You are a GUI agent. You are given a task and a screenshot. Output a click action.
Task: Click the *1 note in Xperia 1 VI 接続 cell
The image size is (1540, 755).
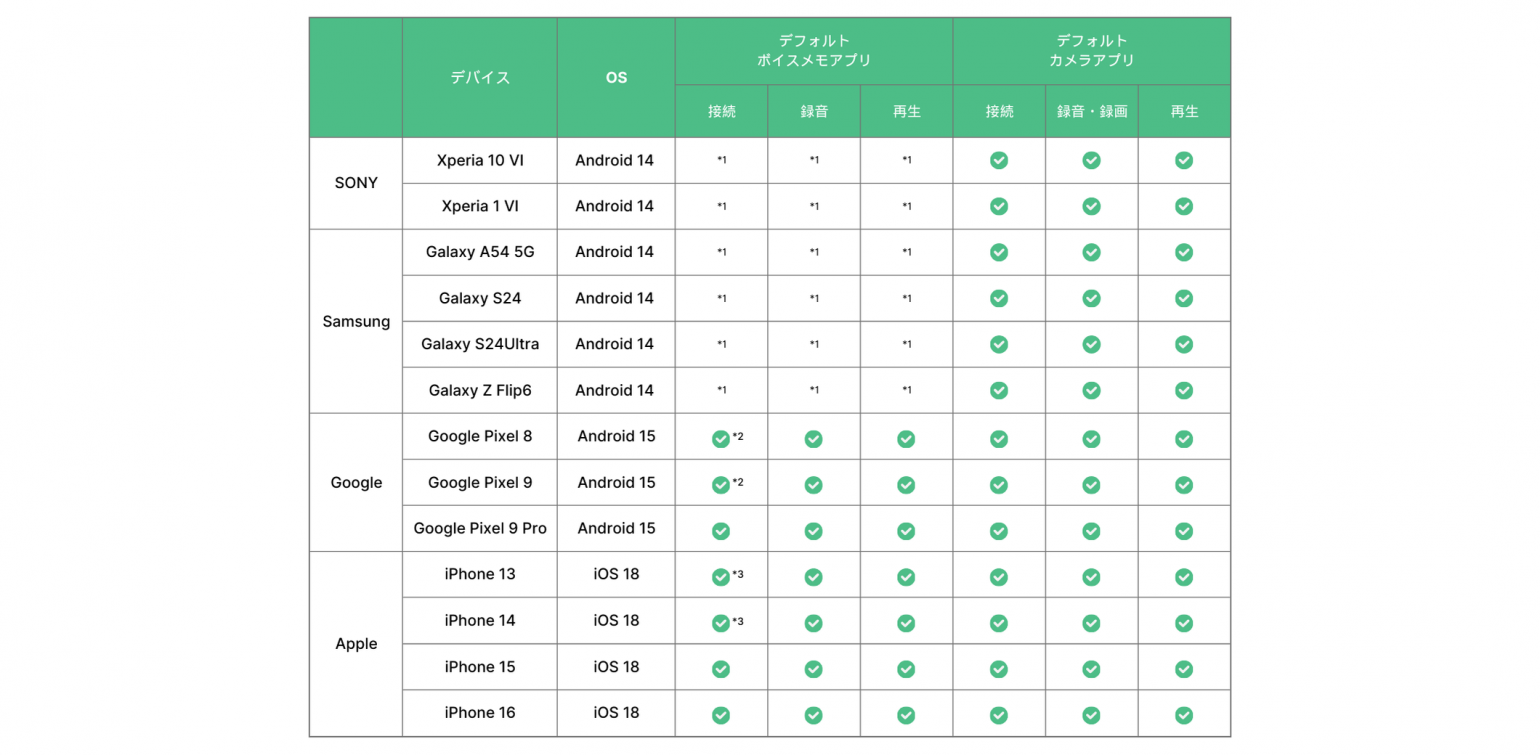pos(721,206)
